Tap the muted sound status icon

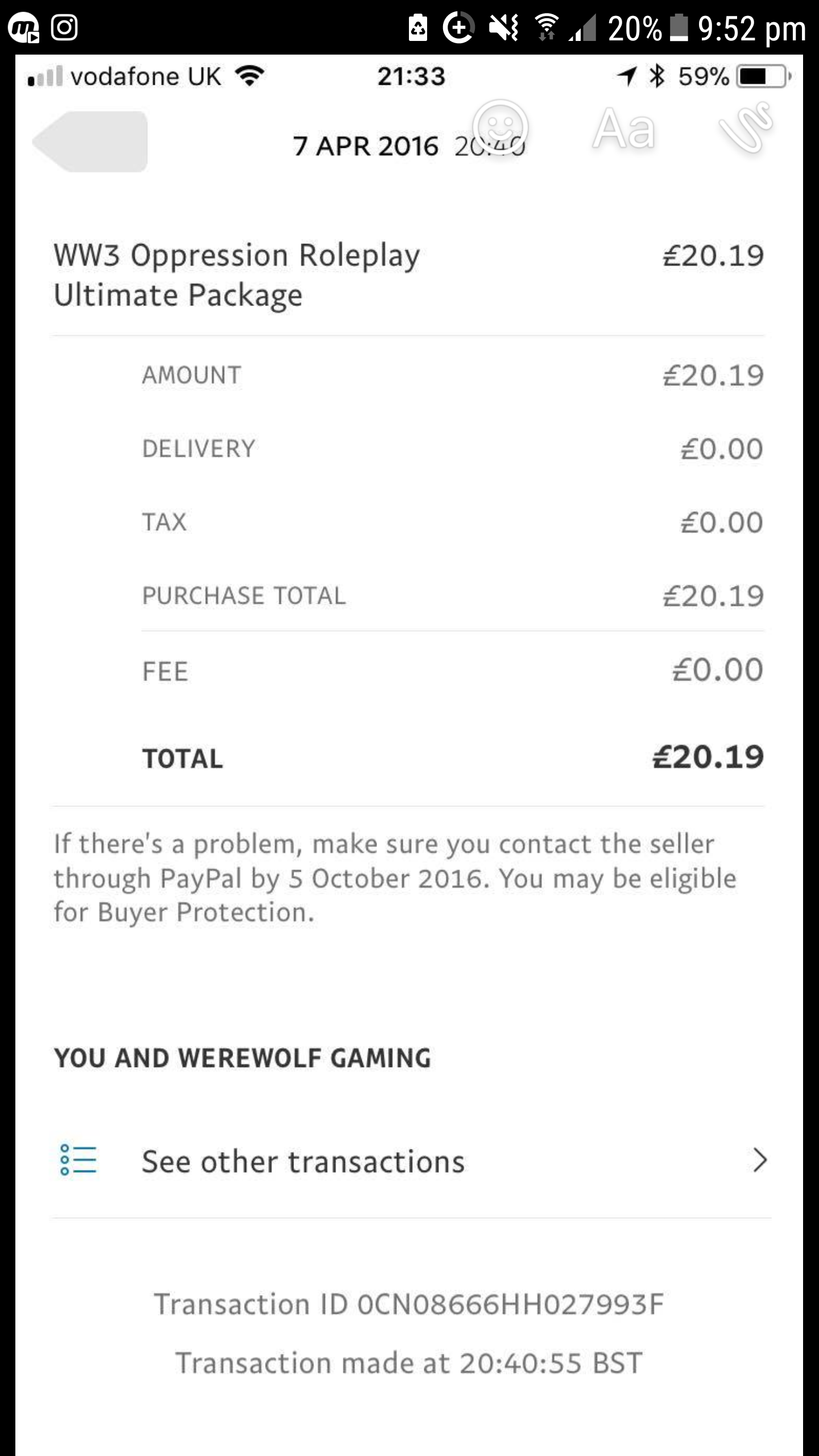click(504, 27)
